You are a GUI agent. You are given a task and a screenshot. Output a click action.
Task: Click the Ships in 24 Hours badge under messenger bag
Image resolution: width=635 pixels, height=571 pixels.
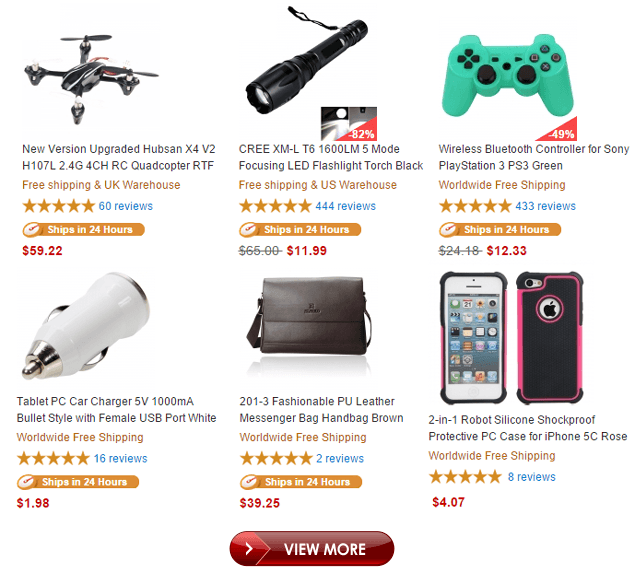[x=301, y=482]
